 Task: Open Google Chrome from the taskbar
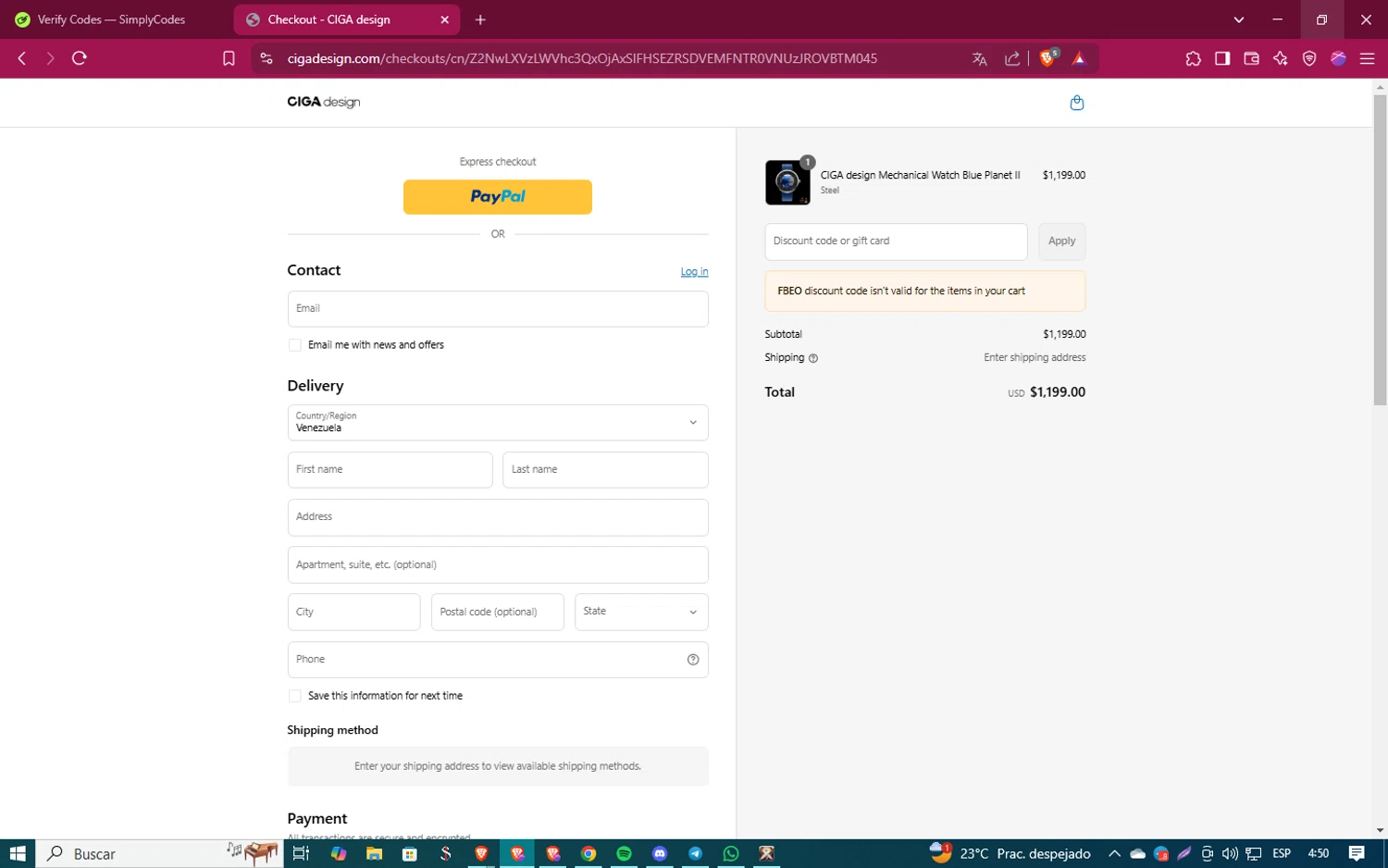[x=589, y=853]
